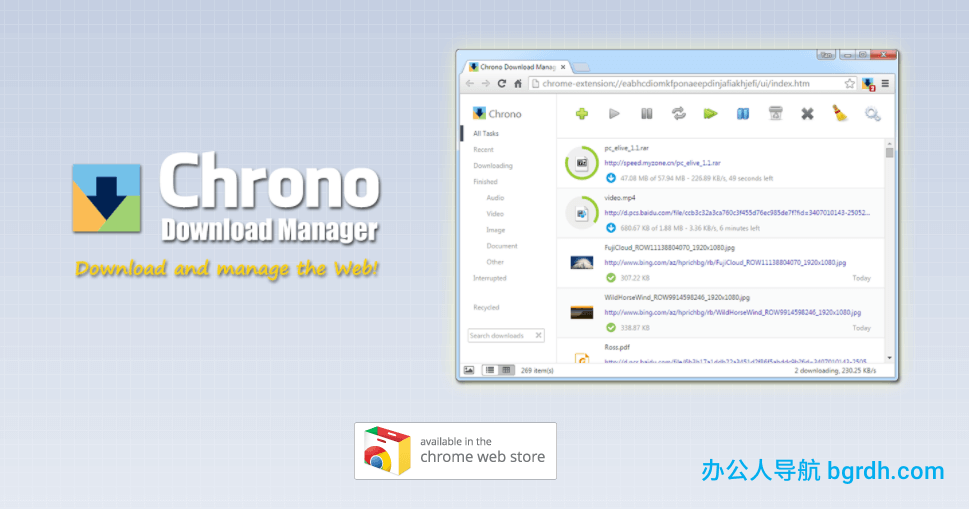Image resolution: width=969 pixels, height=509 pixels.
Task: Click the blue Pause All icon
Action: coord(743,114)
